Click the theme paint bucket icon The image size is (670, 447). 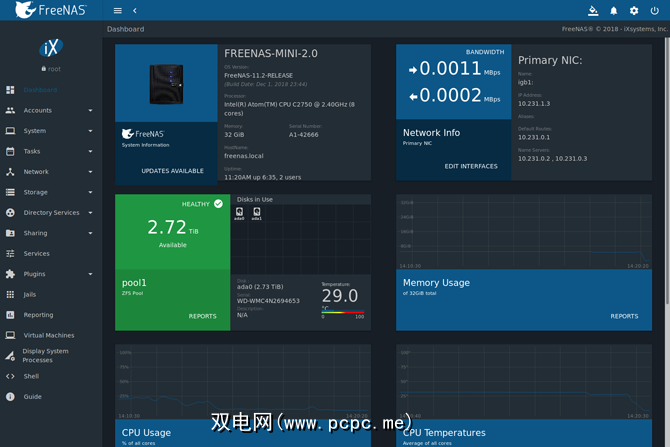point(593,11)
